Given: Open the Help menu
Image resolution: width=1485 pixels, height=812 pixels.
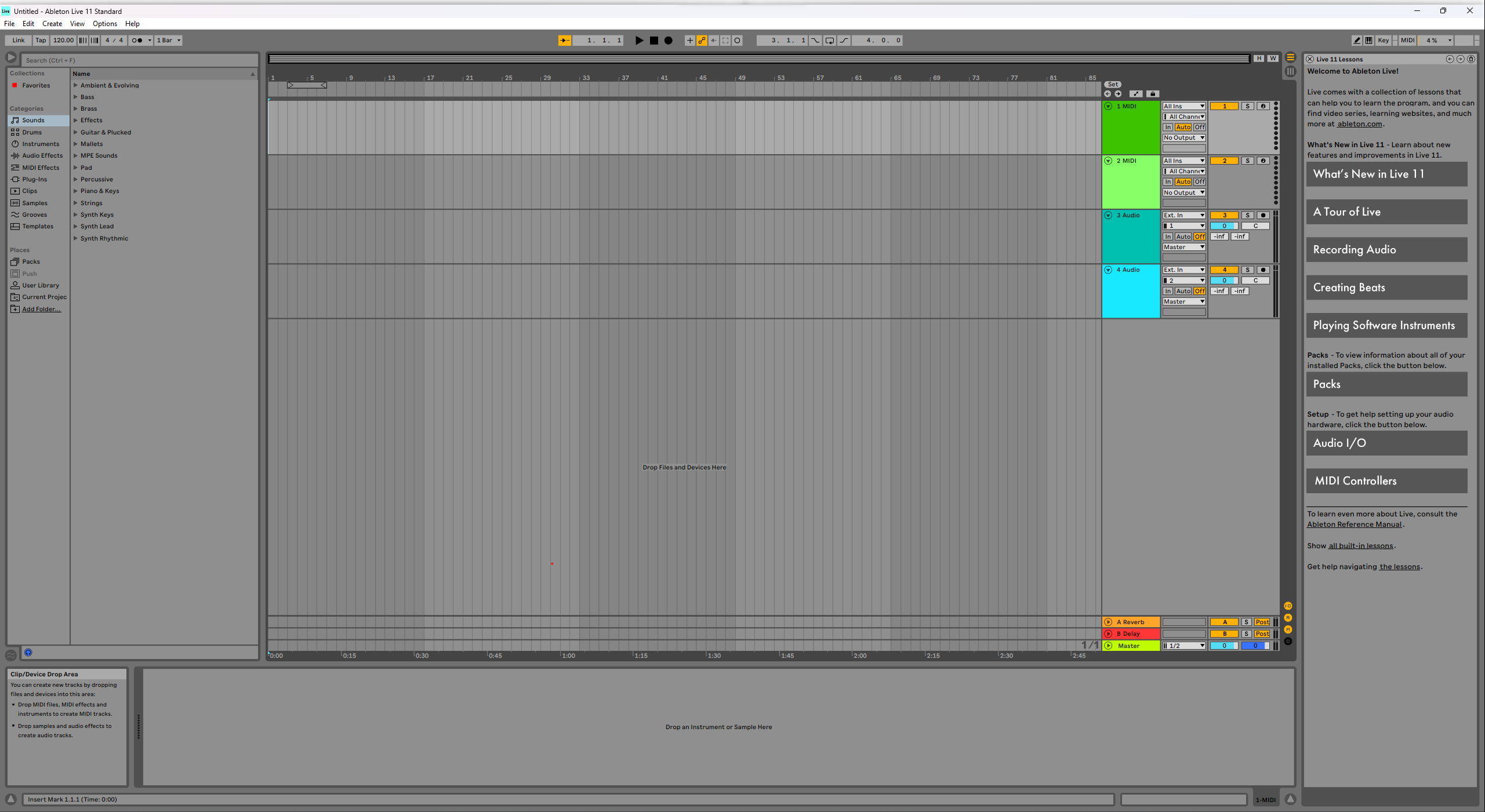Looking at the screenshot, I should click(132, 24).
